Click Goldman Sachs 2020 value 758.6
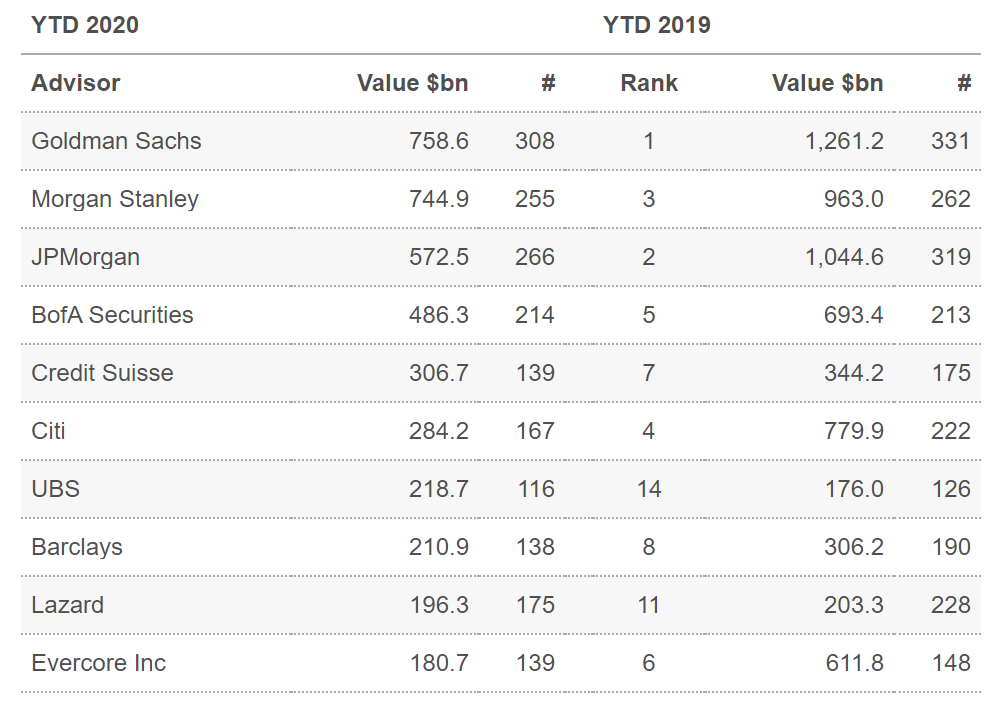Viewport: 990px width, 703px height. [x=438, y=141]
